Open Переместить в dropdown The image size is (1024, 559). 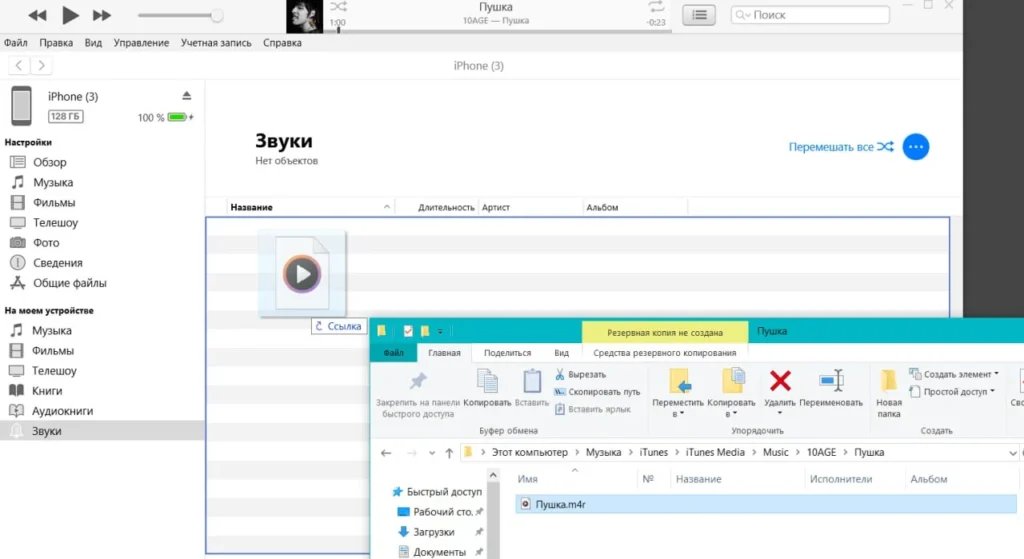pyautogui.click(x=678, y=393)
